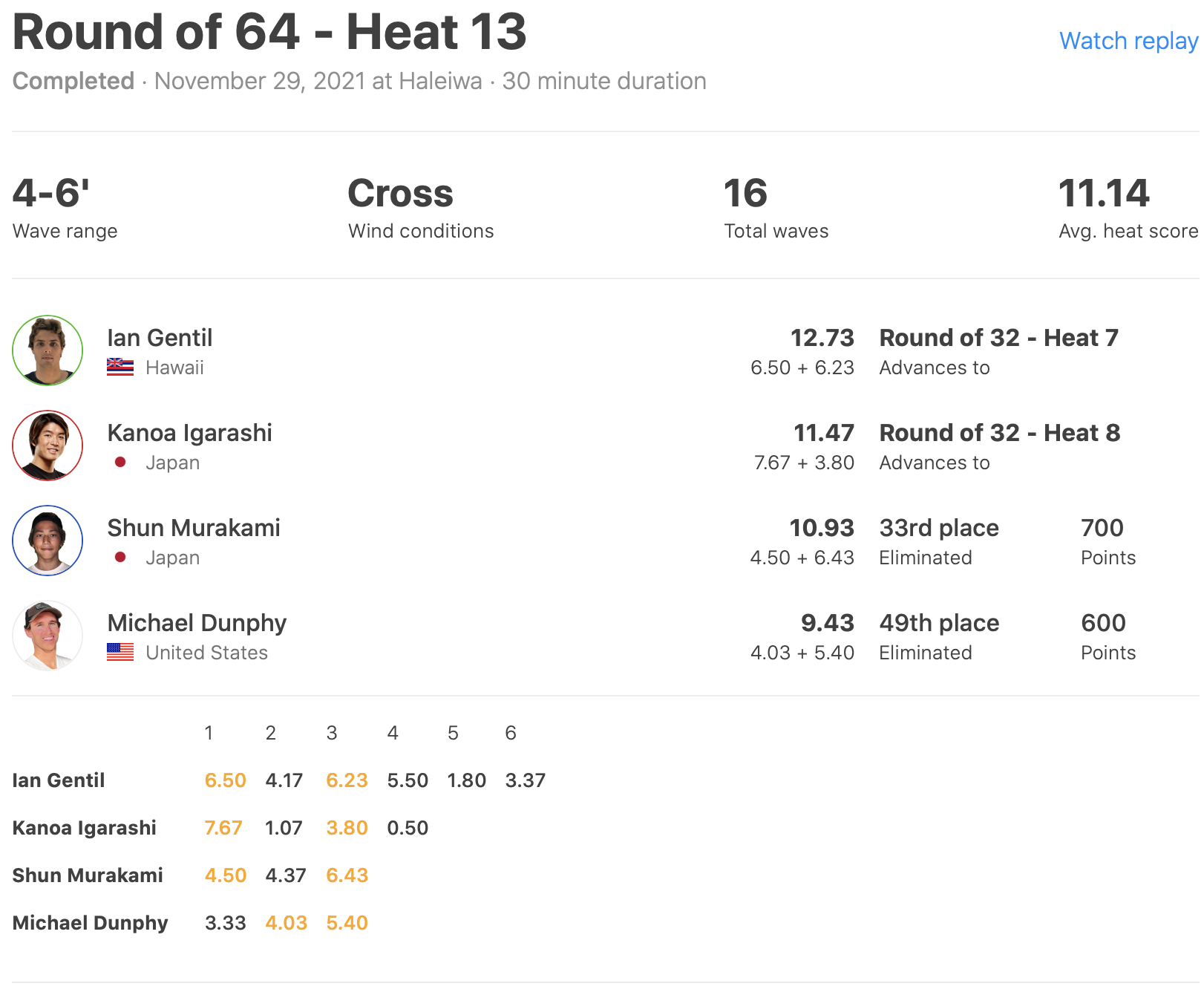
Task: Open Ian Gentil's profile photo
Action: 48,350
